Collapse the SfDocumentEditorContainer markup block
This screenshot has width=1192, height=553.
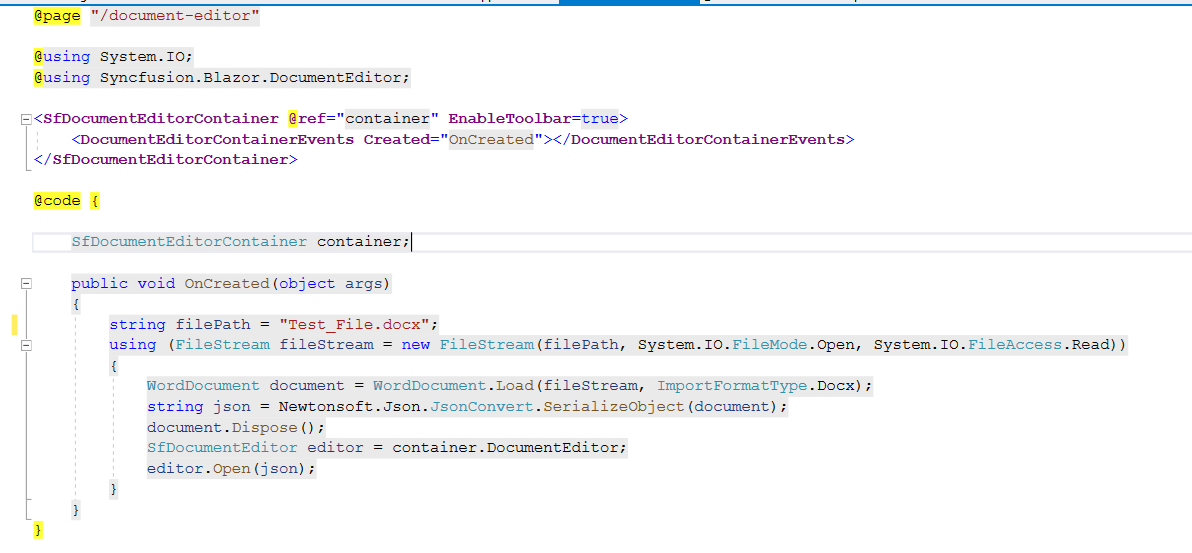click(25, 119)
